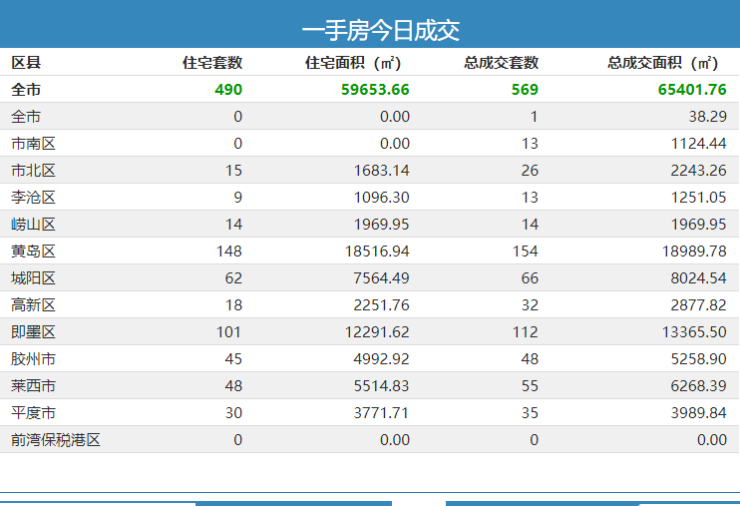This screenshot has width=740, height=506.
Task: Select the 市南区 district row label
Action: tap(33, 144)
